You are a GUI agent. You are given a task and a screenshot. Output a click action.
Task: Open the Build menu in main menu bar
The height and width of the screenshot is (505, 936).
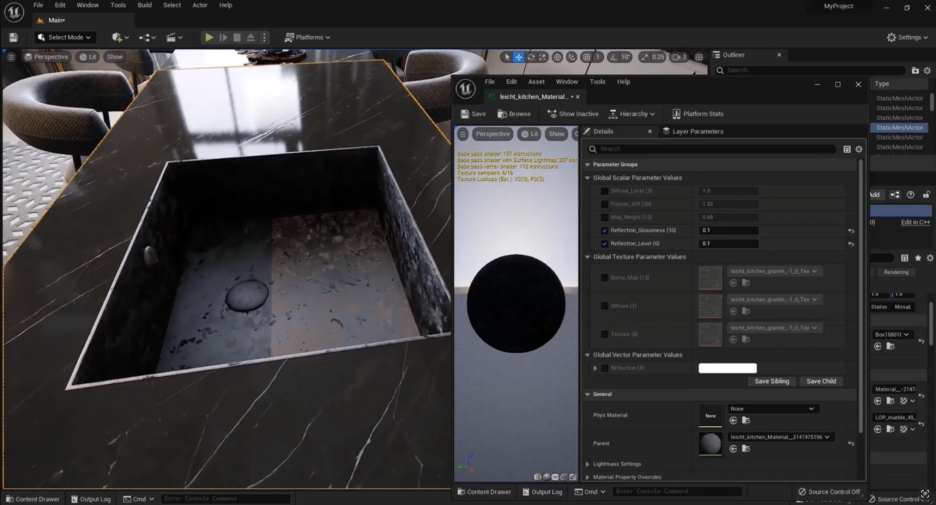(x=145, y=5)
